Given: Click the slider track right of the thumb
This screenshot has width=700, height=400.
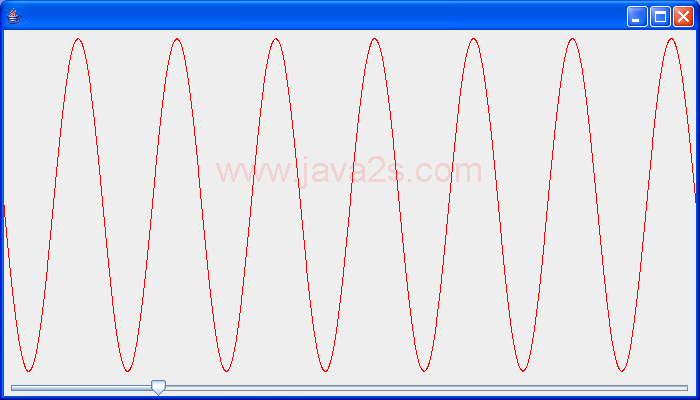Looking at the screenshot, I should click(x=427, y=388).
